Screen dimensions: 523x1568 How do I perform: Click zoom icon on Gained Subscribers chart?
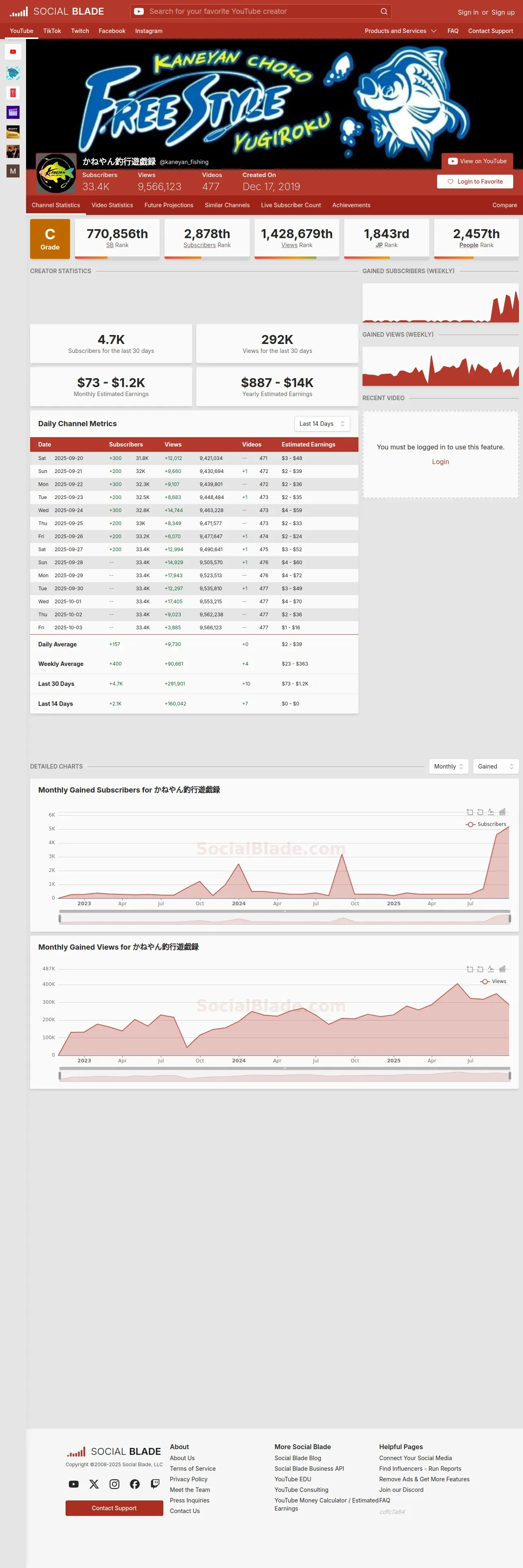(469, 812)
